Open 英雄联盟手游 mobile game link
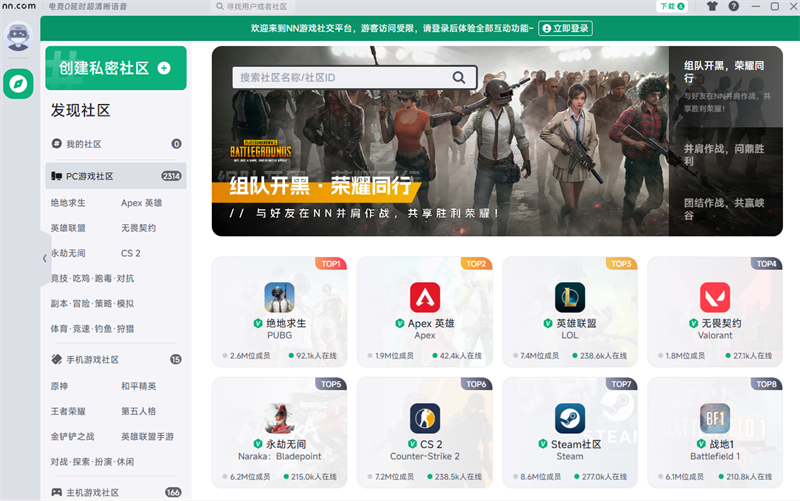 click(147, 437)
